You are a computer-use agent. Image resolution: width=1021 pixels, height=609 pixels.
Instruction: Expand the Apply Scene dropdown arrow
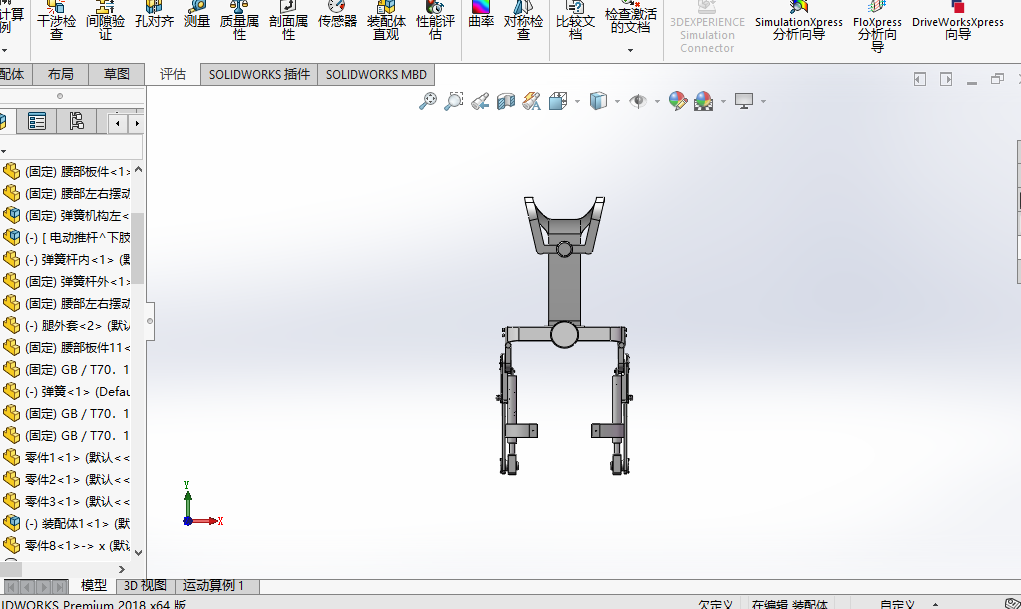pos(723,102)
